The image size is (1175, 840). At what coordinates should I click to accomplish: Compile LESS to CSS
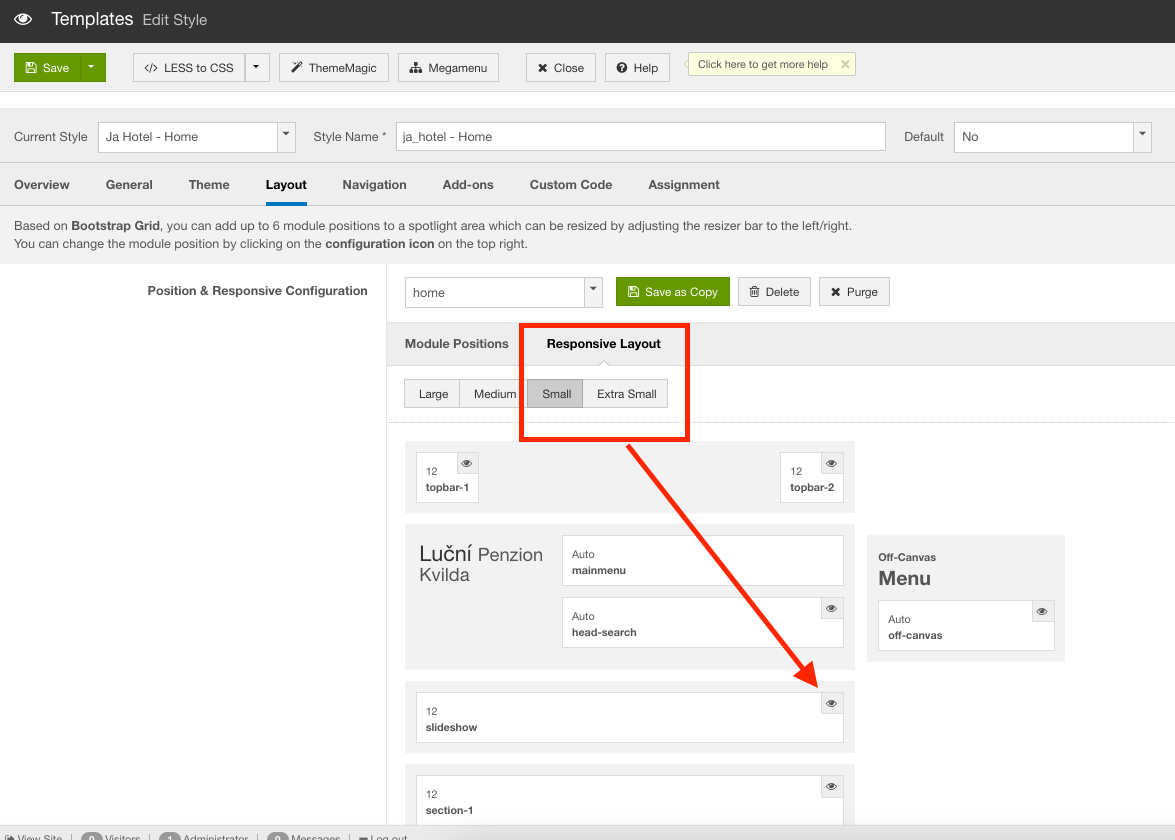[189, 68]
